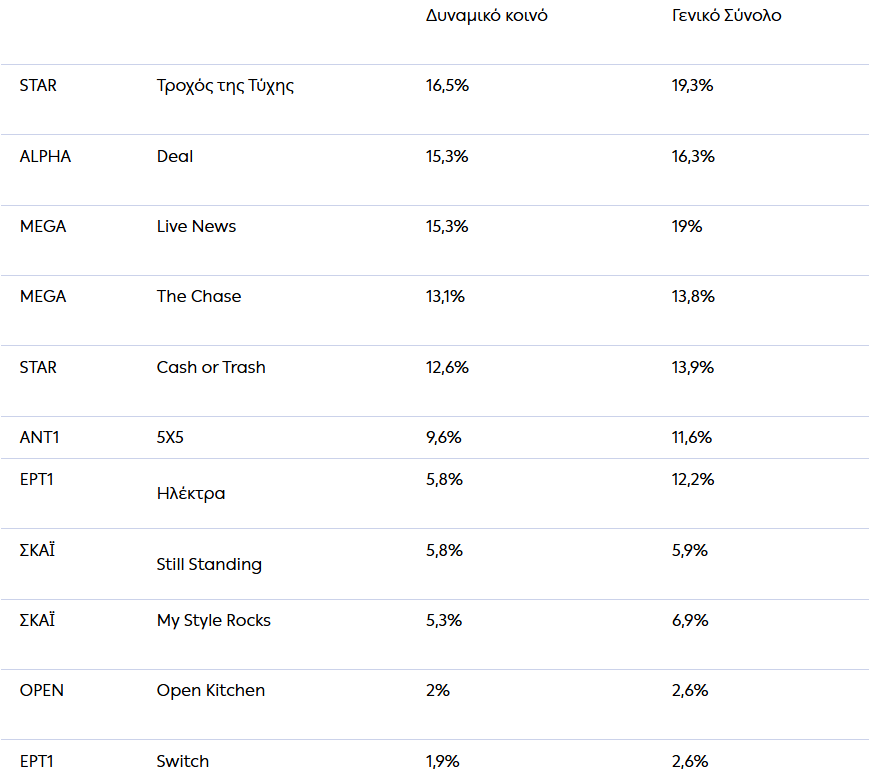Click 'The Chase' program name
869x775 pixels.
pos(199,296)
